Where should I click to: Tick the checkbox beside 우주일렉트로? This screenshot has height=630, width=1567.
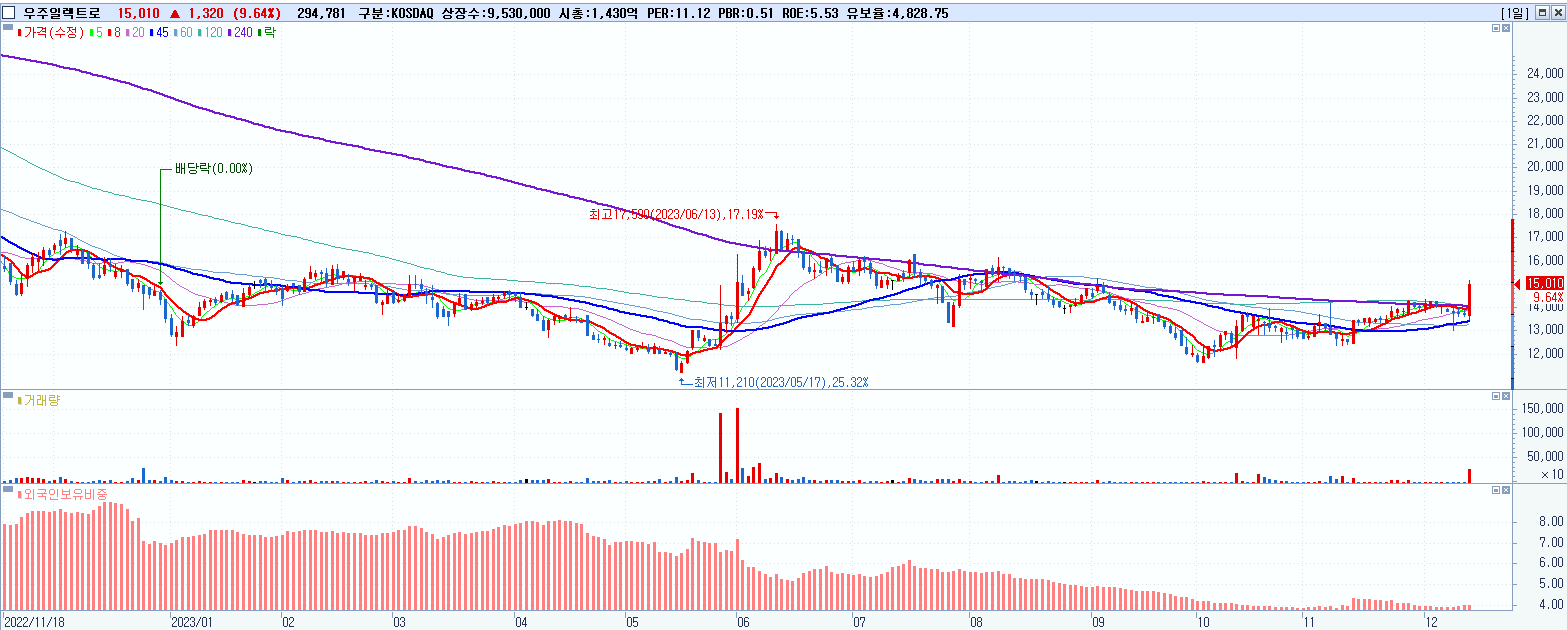8,13
